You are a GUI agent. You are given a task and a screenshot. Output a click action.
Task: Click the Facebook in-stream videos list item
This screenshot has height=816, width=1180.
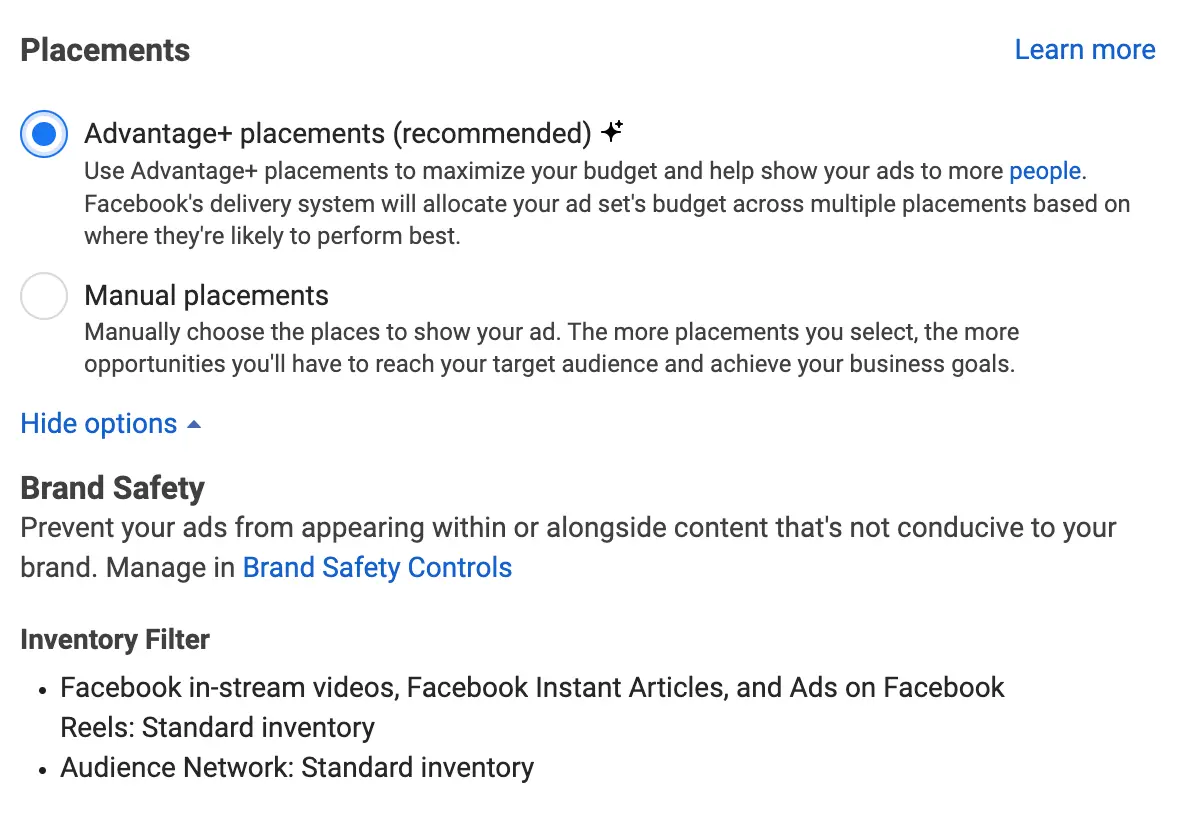pyautogui.click(x=532, y=688)
